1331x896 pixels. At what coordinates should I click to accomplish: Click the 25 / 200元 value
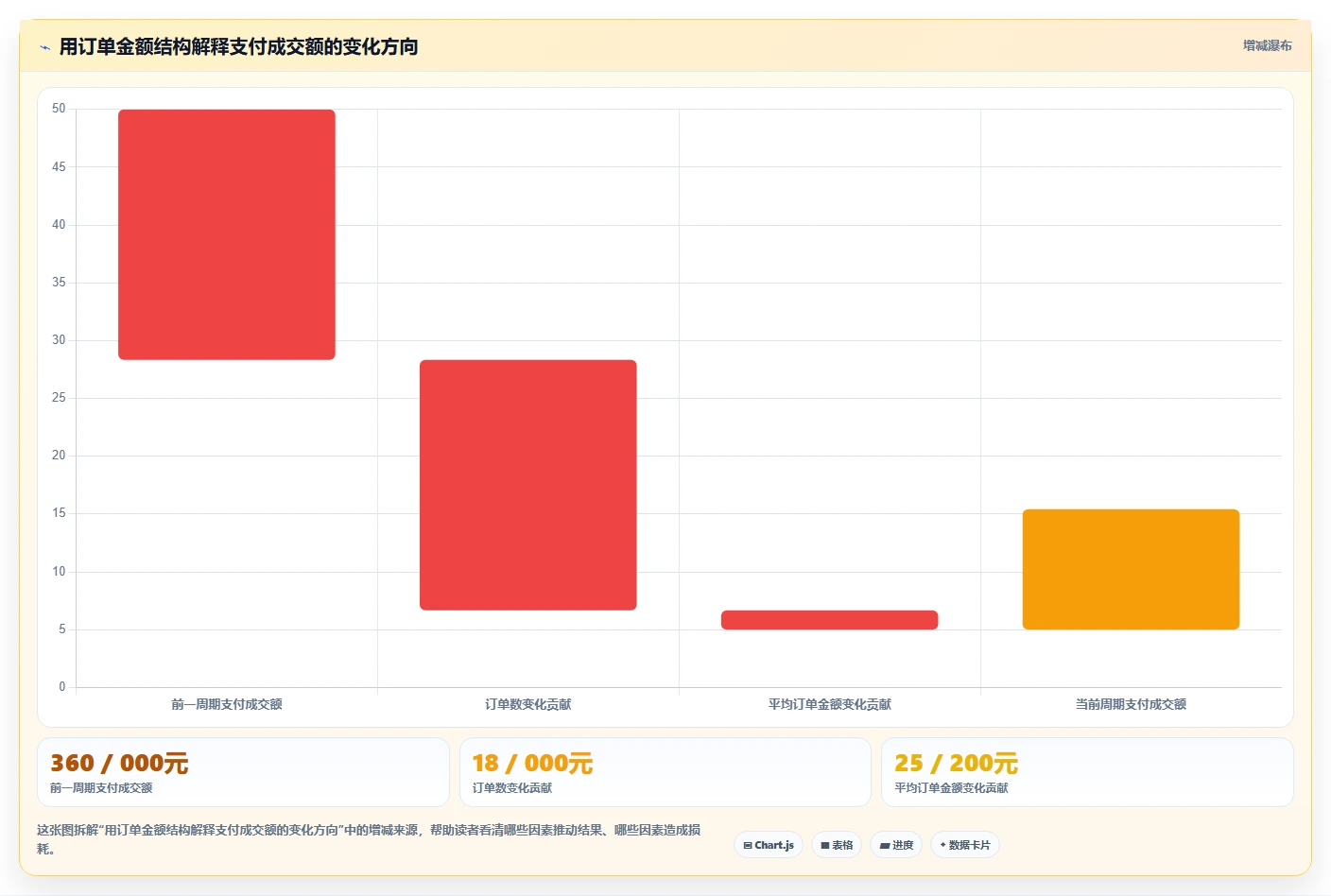pos(956,763)
